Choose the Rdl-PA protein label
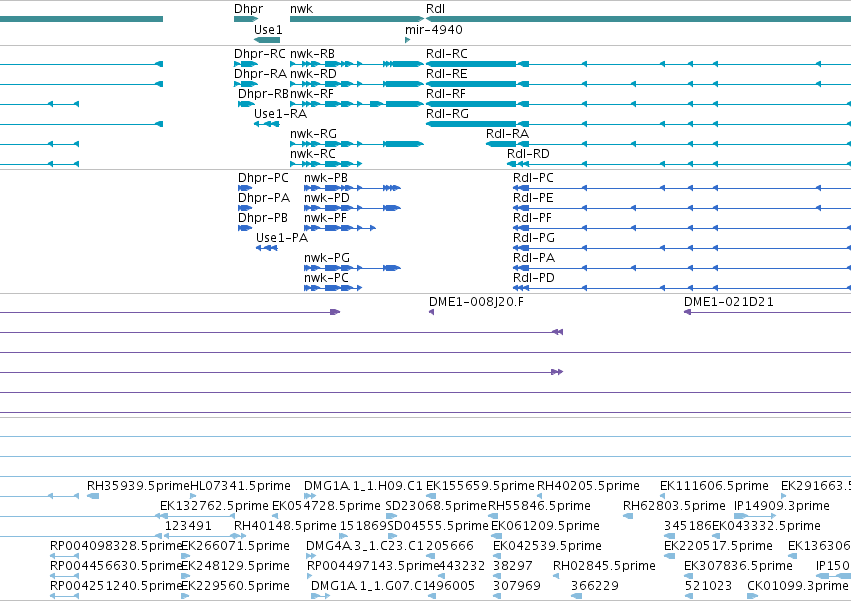851x601 pixels. click(x=534, y=258)
